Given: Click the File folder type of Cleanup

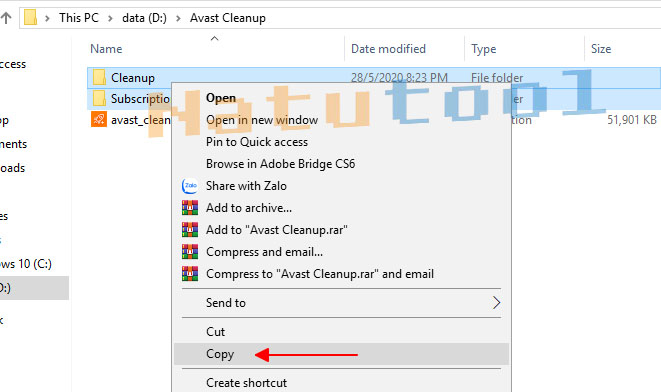Looking at the screenshot, I should pos(497,78).
